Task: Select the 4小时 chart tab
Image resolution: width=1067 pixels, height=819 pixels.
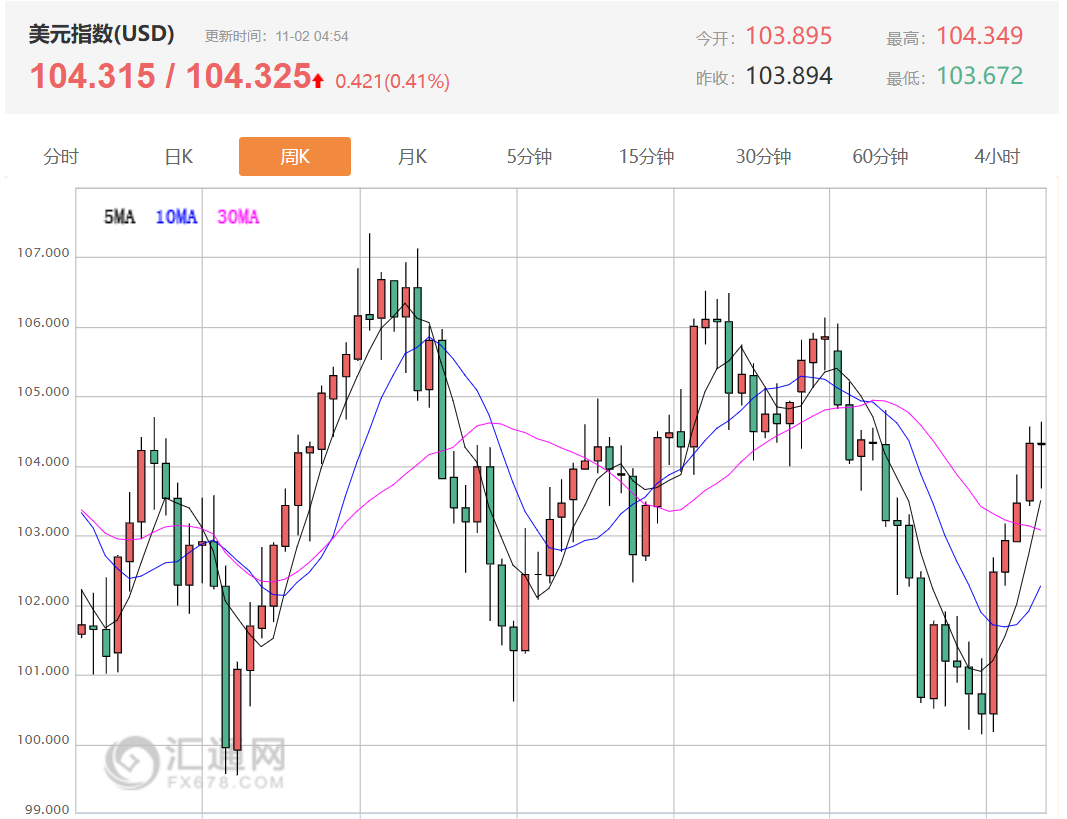Action: [996, 156]
